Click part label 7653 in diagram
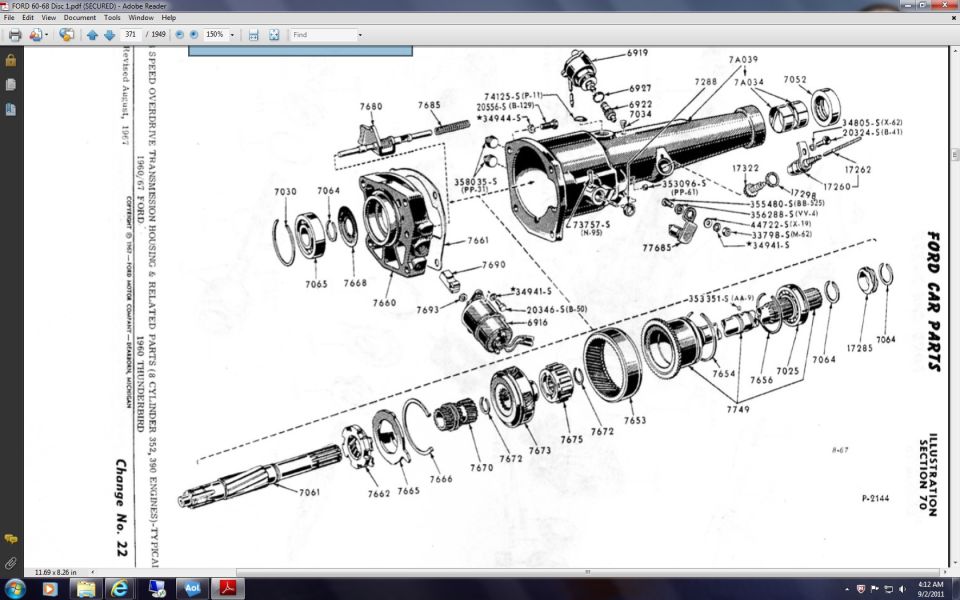 pos(635,420)
